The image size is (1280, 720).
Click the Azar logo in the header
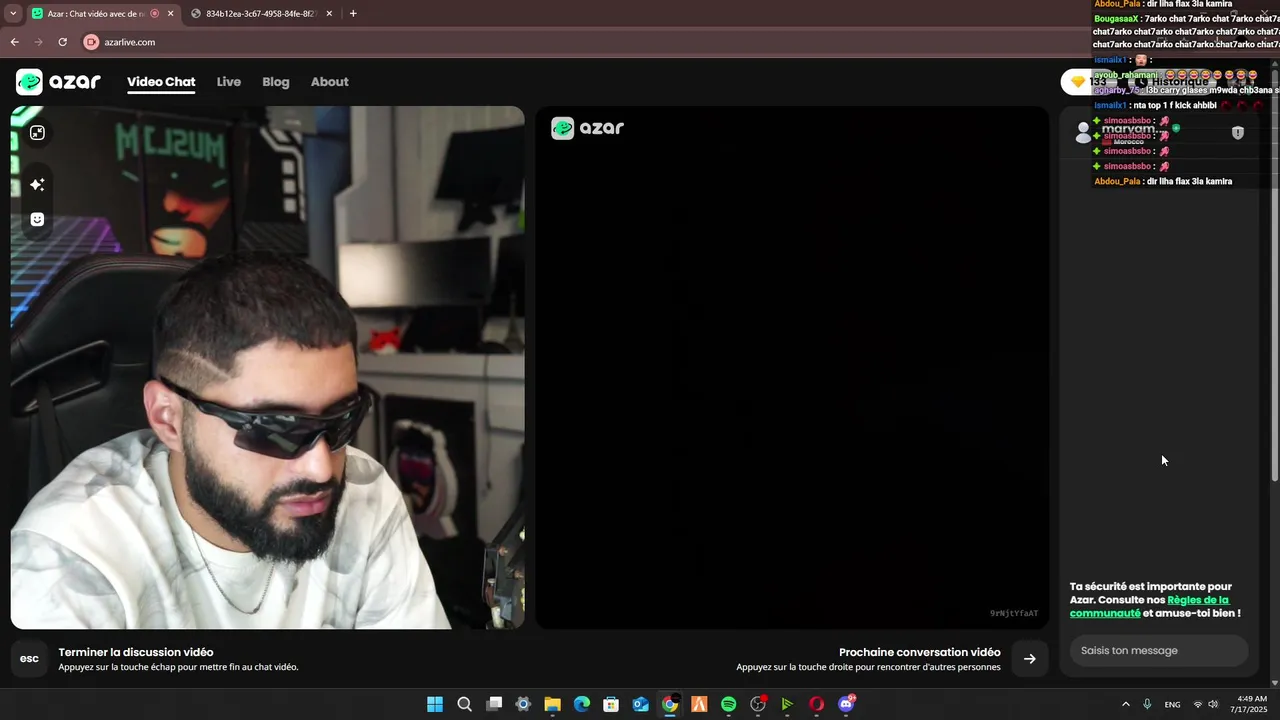coord(58,82)
